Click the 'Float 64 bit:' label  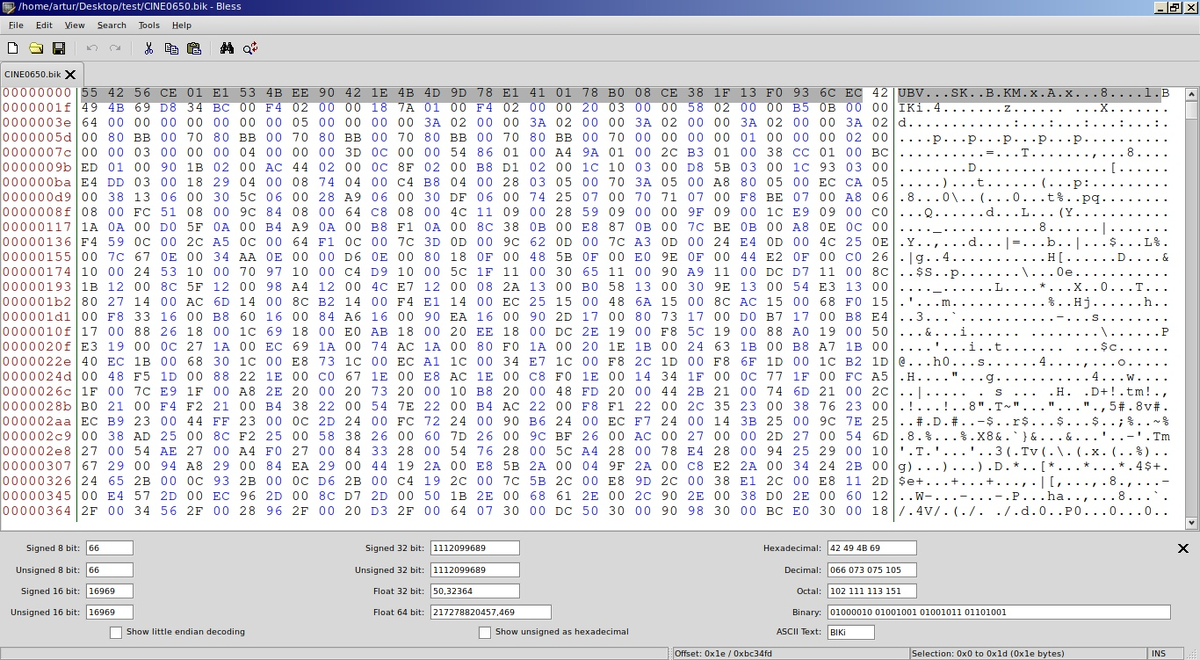tap(399, 612)
